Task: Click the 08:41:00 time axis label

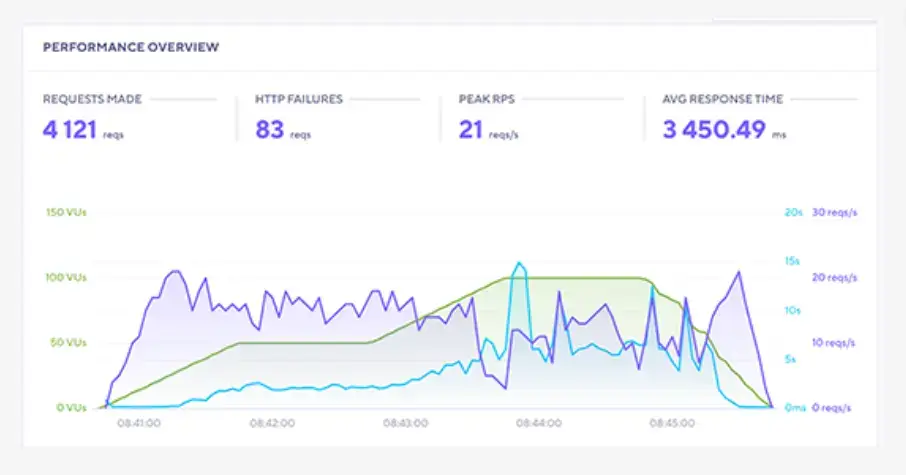Action: tap(136, 424)
